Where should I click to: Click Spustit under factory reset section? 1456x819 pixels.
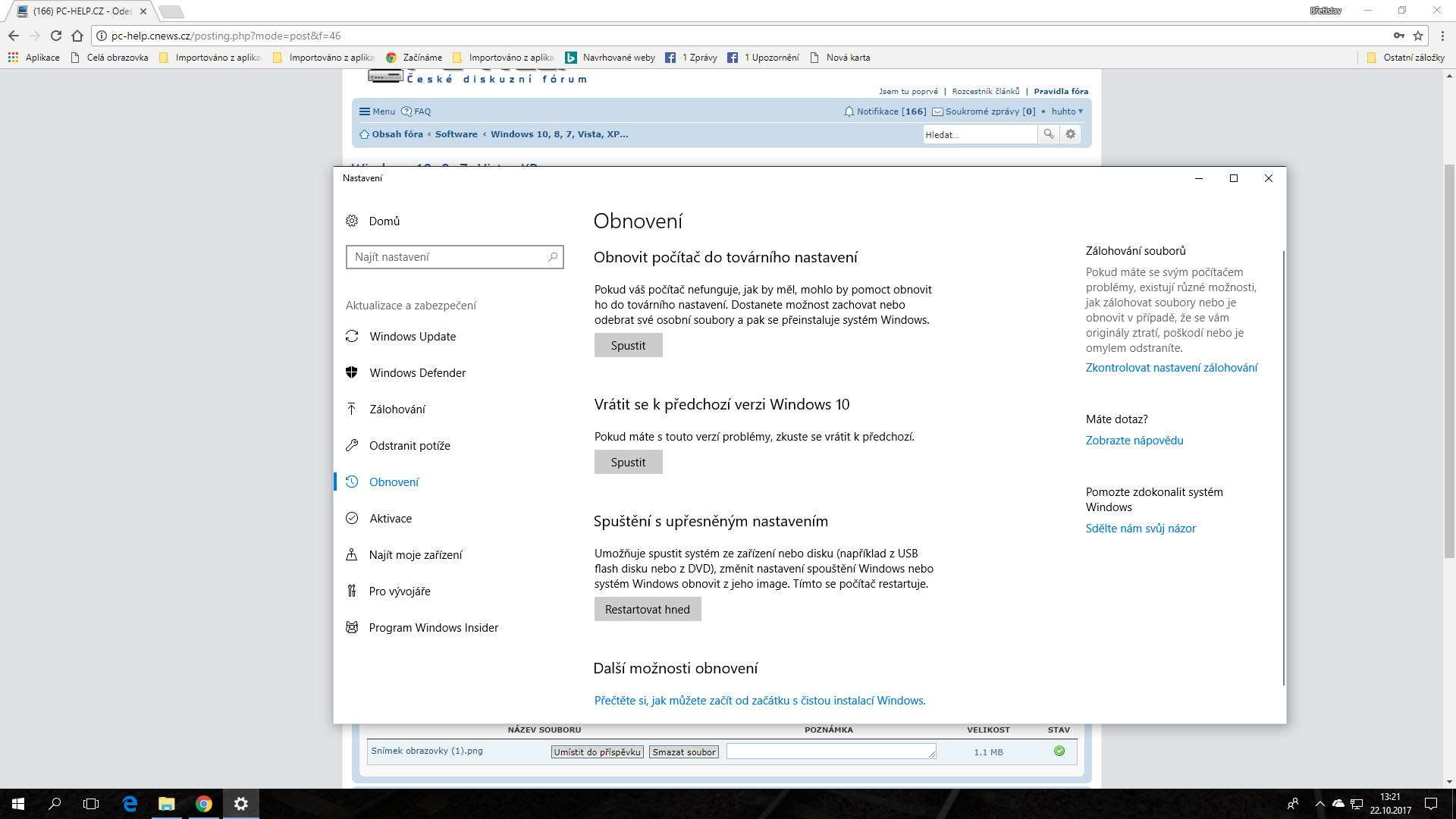coord(628,345)
